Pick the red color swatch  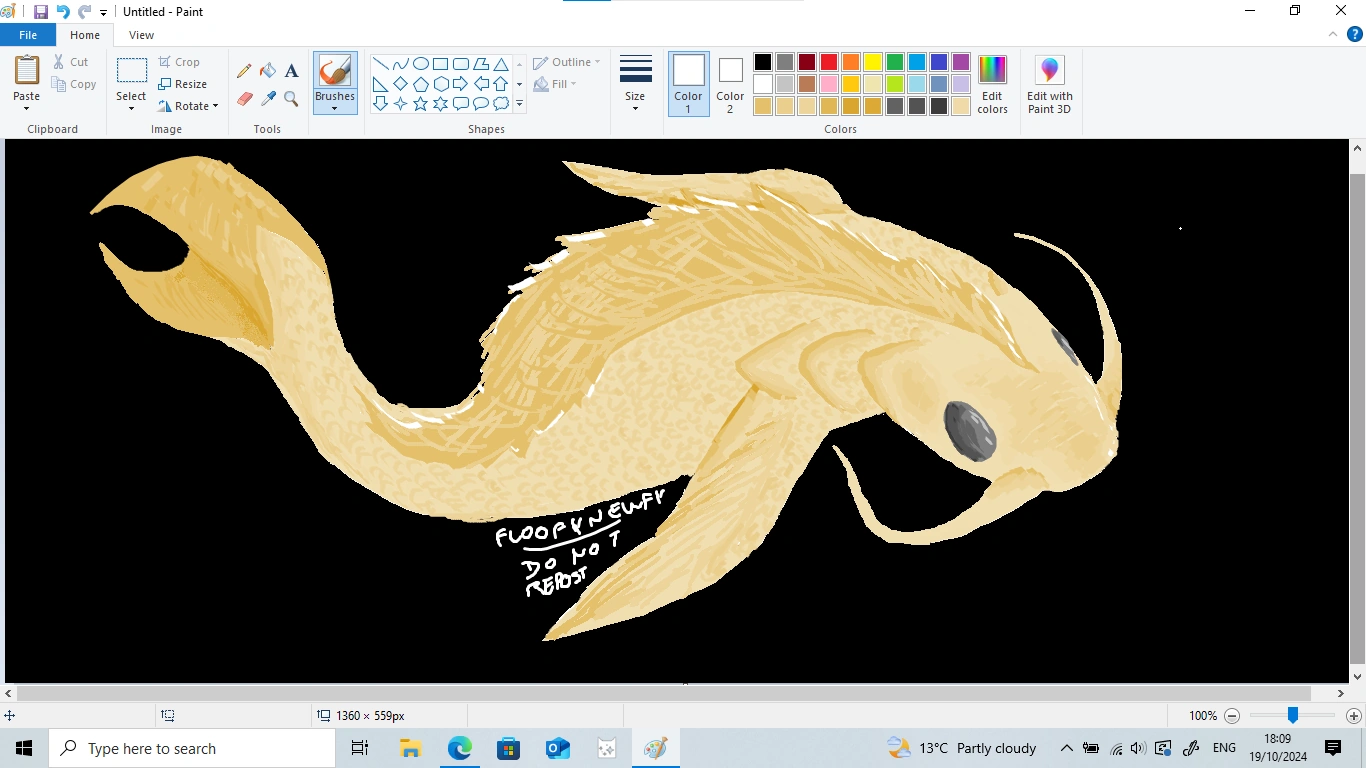coord(828,61)
